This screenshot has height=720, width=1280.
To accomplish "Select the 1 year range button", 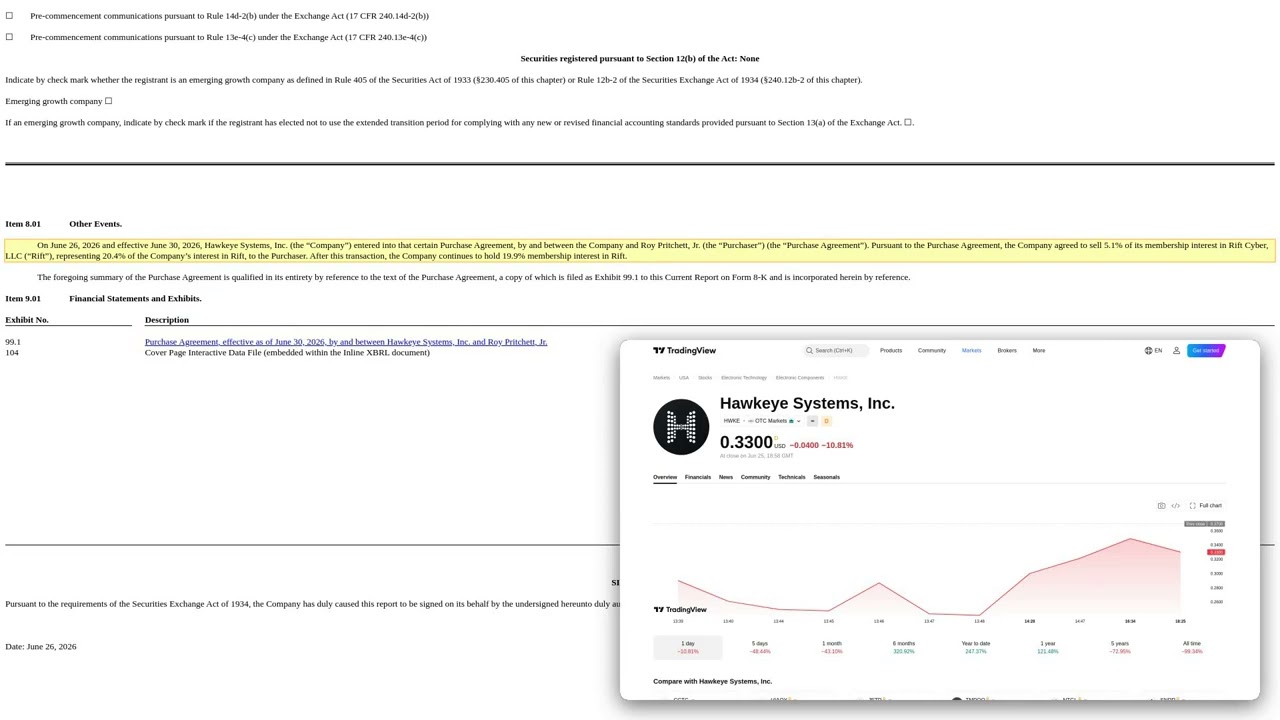I will (x=1048, y=647).
